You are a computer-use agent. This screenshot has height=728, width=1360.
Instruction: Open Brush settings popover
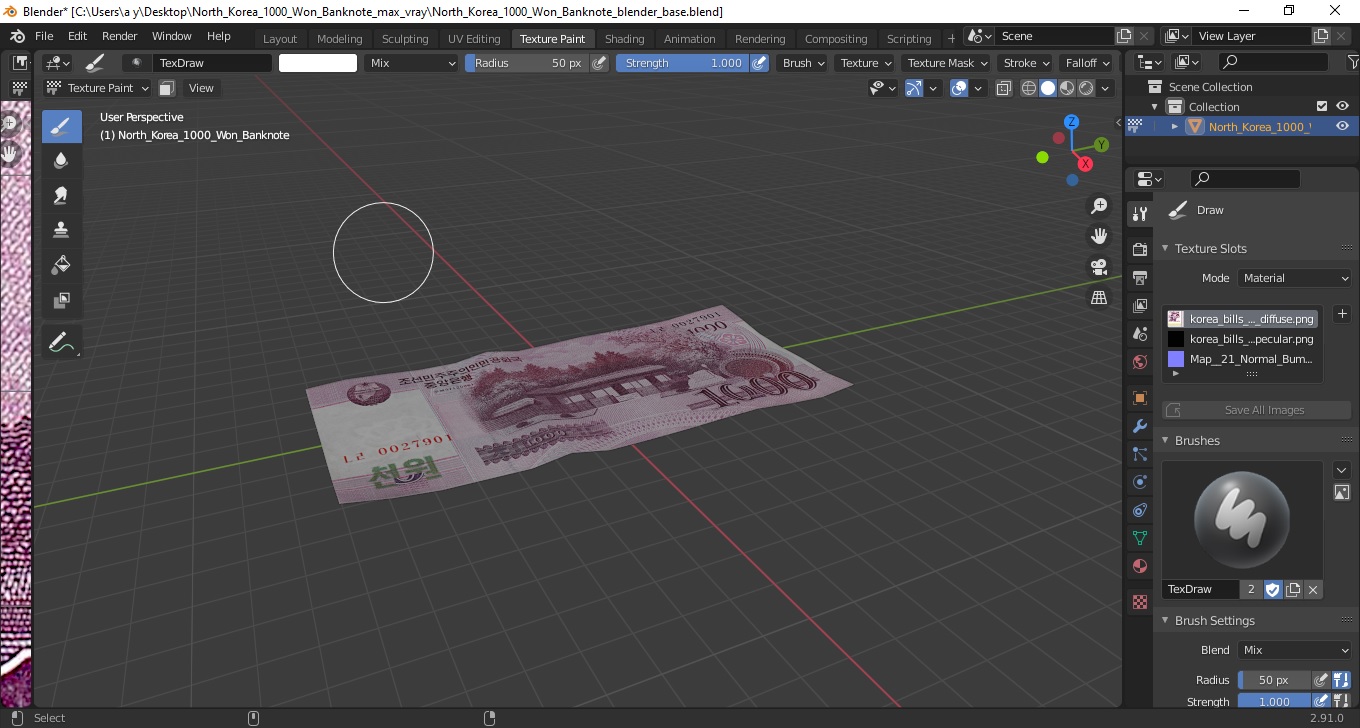804,63
